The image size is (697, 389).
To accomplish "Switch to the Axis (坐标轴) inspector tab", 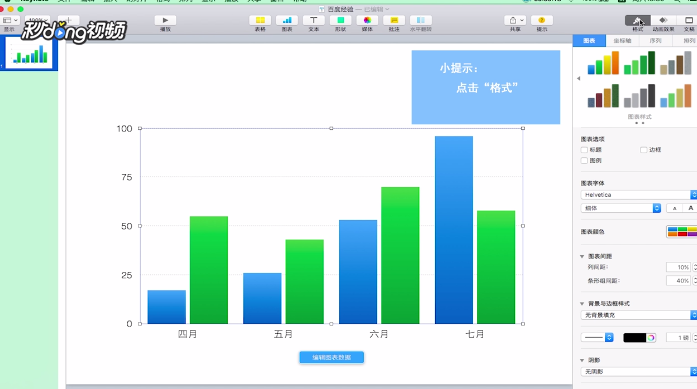I will [622, 40].
